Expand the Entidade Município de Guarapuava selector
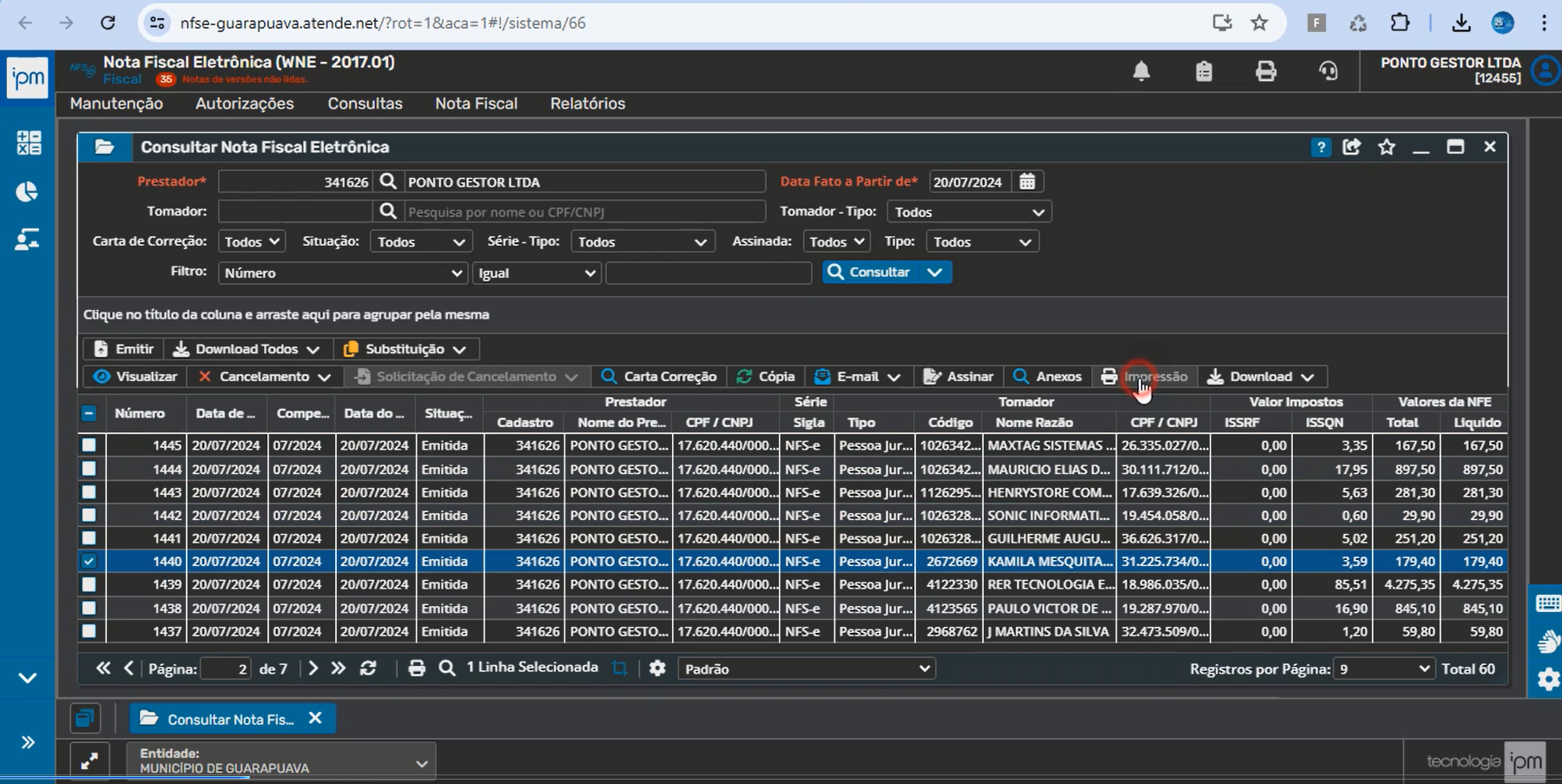The image size is (1562, 784). (281, 761)
